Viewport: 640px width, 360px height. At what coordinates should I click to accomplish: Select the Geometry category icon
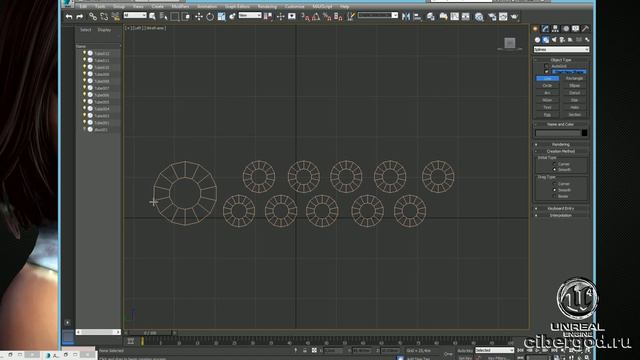point(538,40)
